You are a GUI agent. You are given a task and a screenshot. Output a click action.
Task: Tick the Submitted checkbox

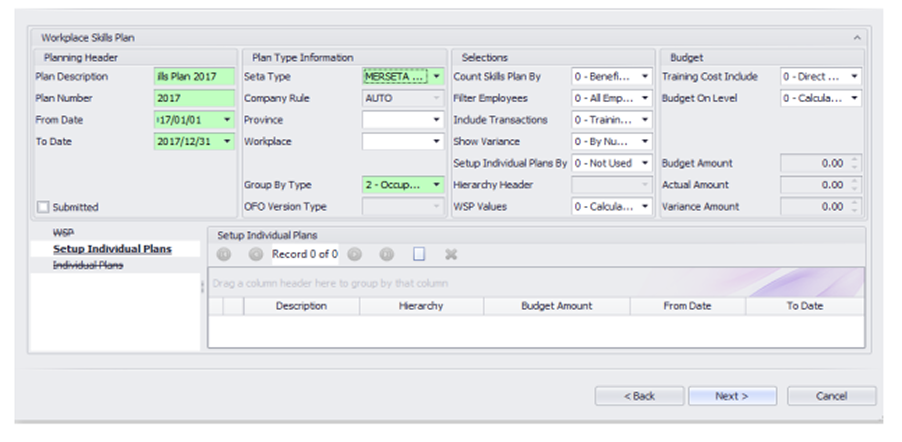(x=42, y=207)
